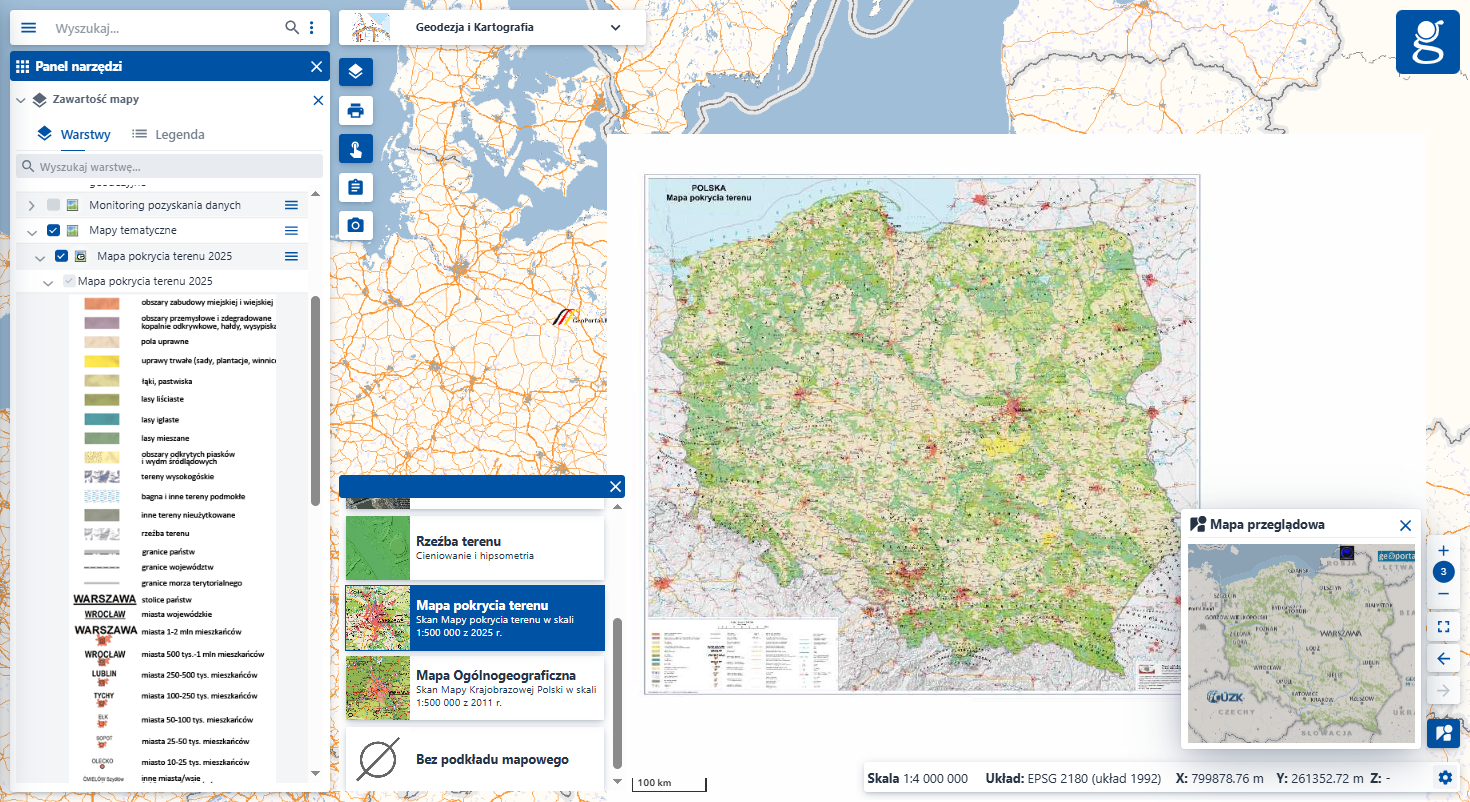Click the pola uprawne legend color swatch

pyautogui.click(x=100, y=340)
